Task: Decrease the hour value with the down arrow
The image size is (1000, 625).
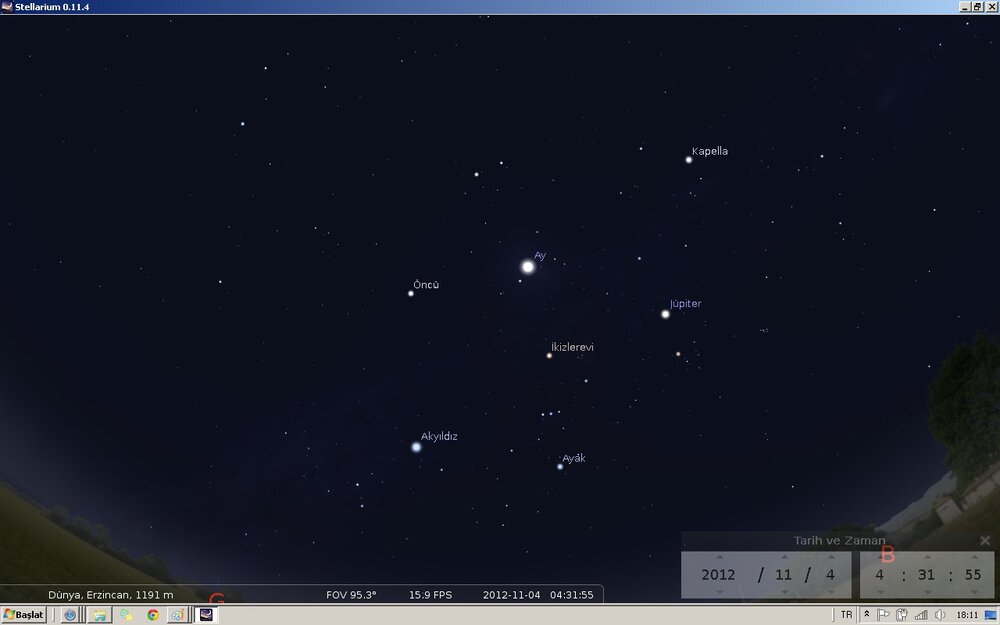Action: point(879,592)
